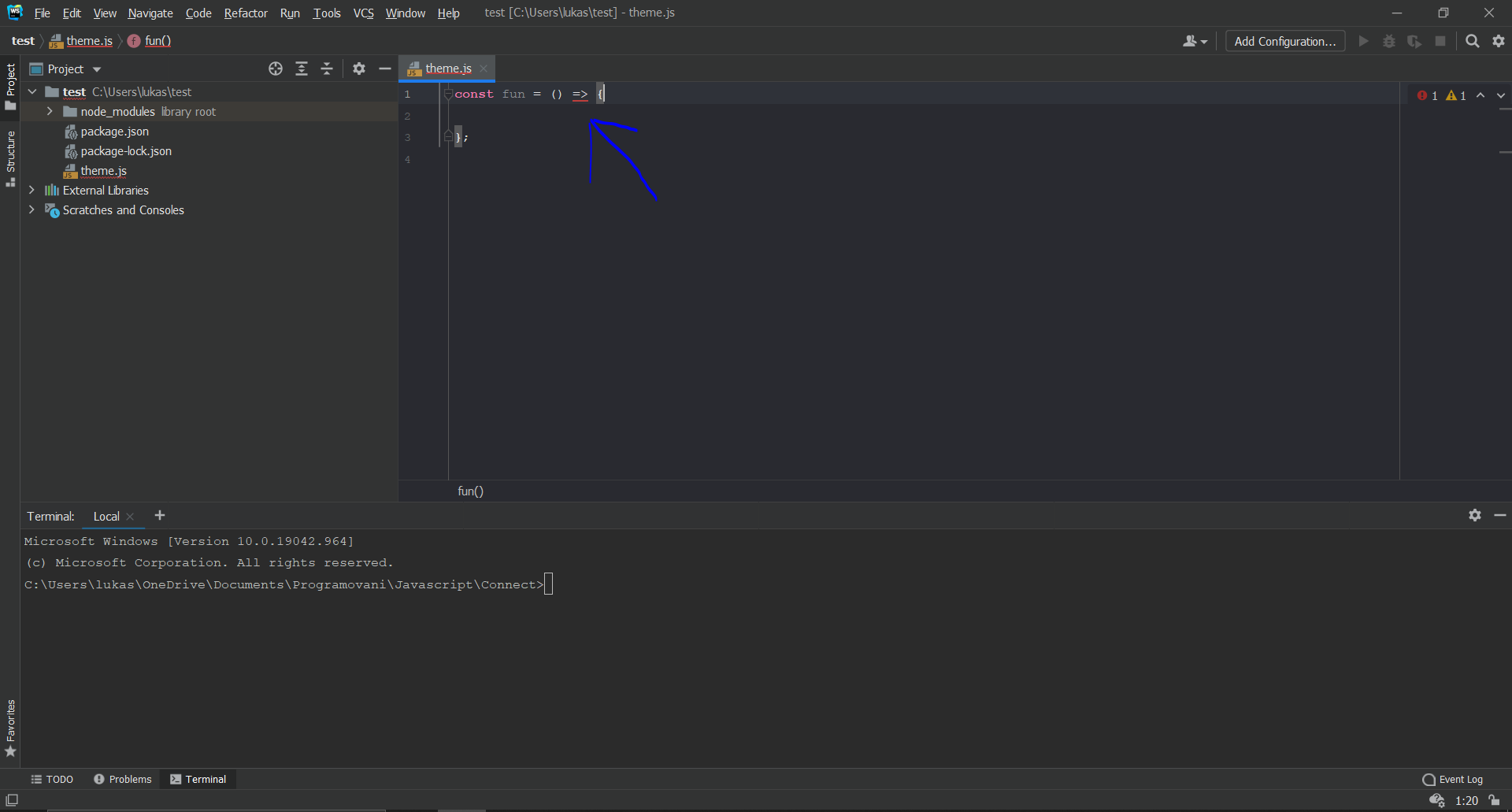
Task: Run with coverage using the shield icon
Action: pyautogui.click(x=1414, y=41)
